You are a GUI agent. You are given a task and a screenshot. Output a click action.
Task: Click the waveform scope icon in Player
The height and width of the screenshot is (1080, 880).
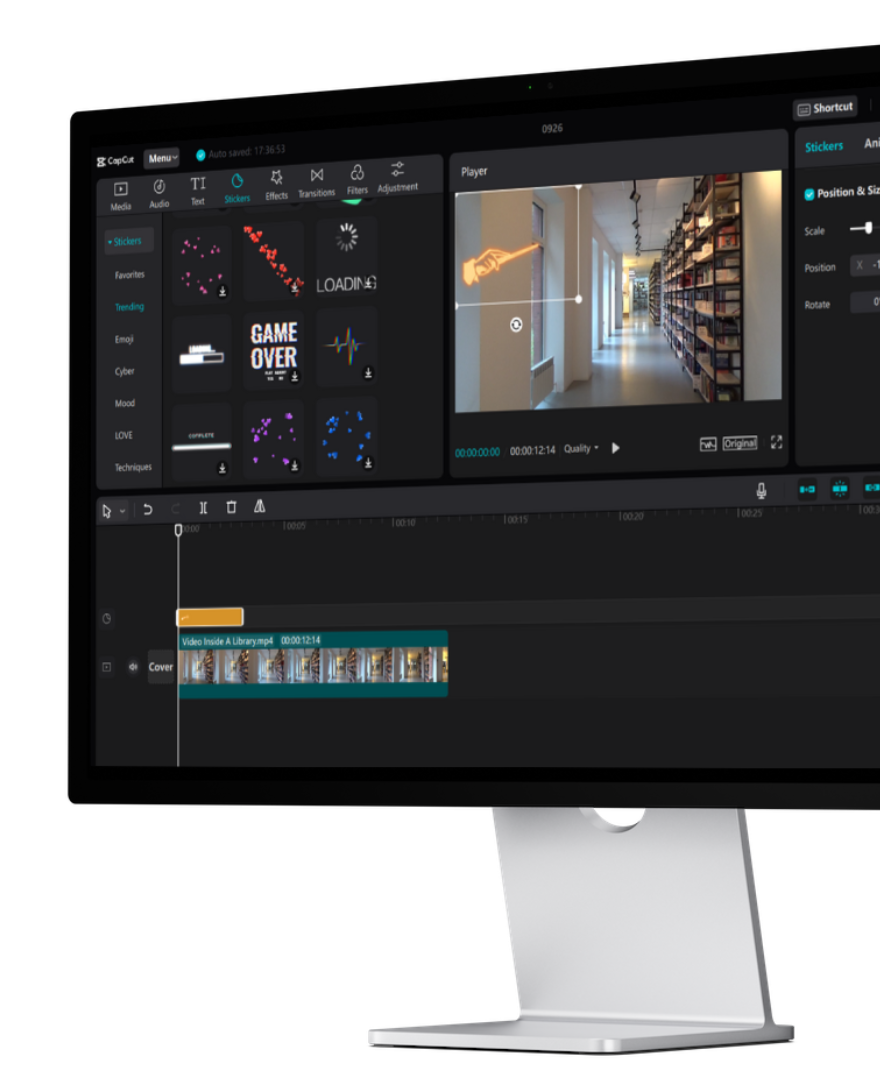pos(708,444)
